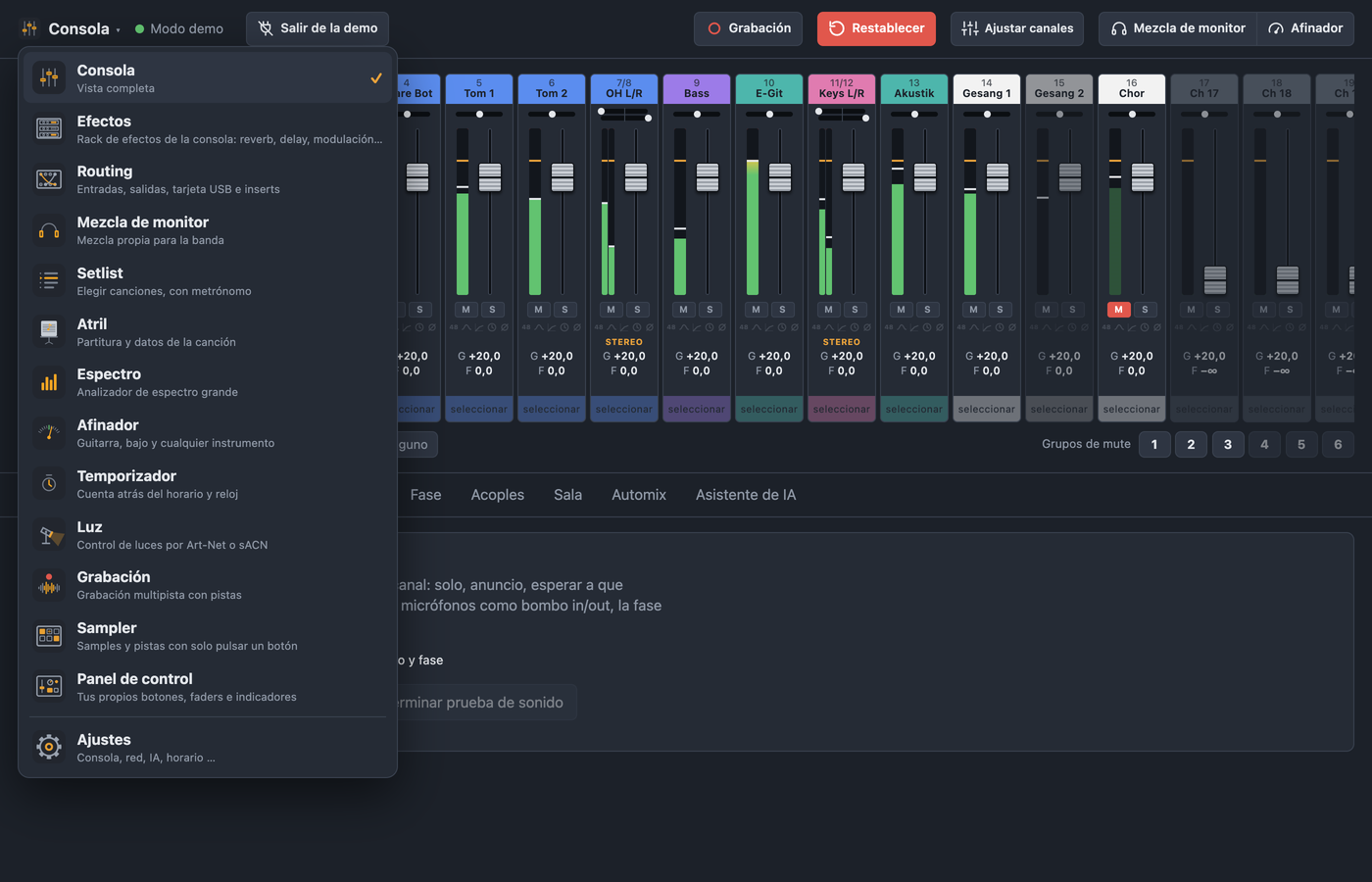Select the Automix tab

coord(639,495)
